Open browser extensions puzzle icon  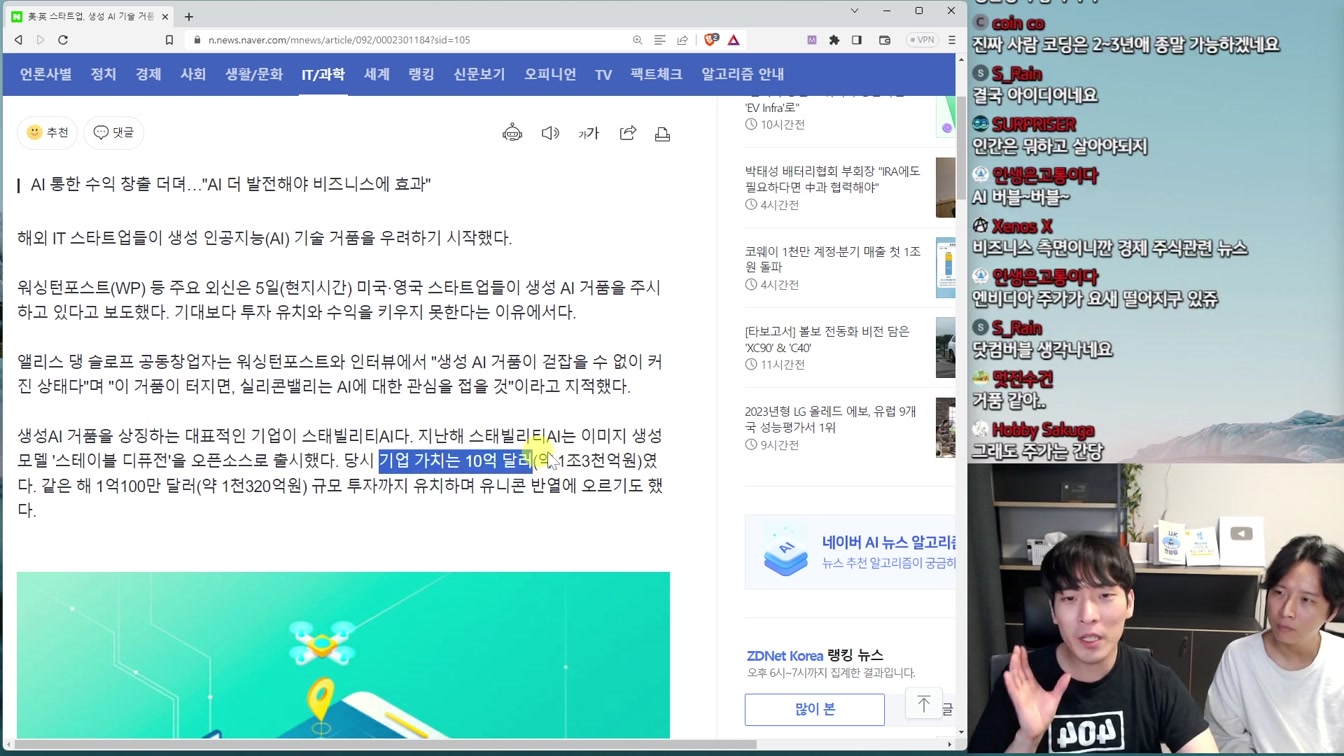coord(834,40)
